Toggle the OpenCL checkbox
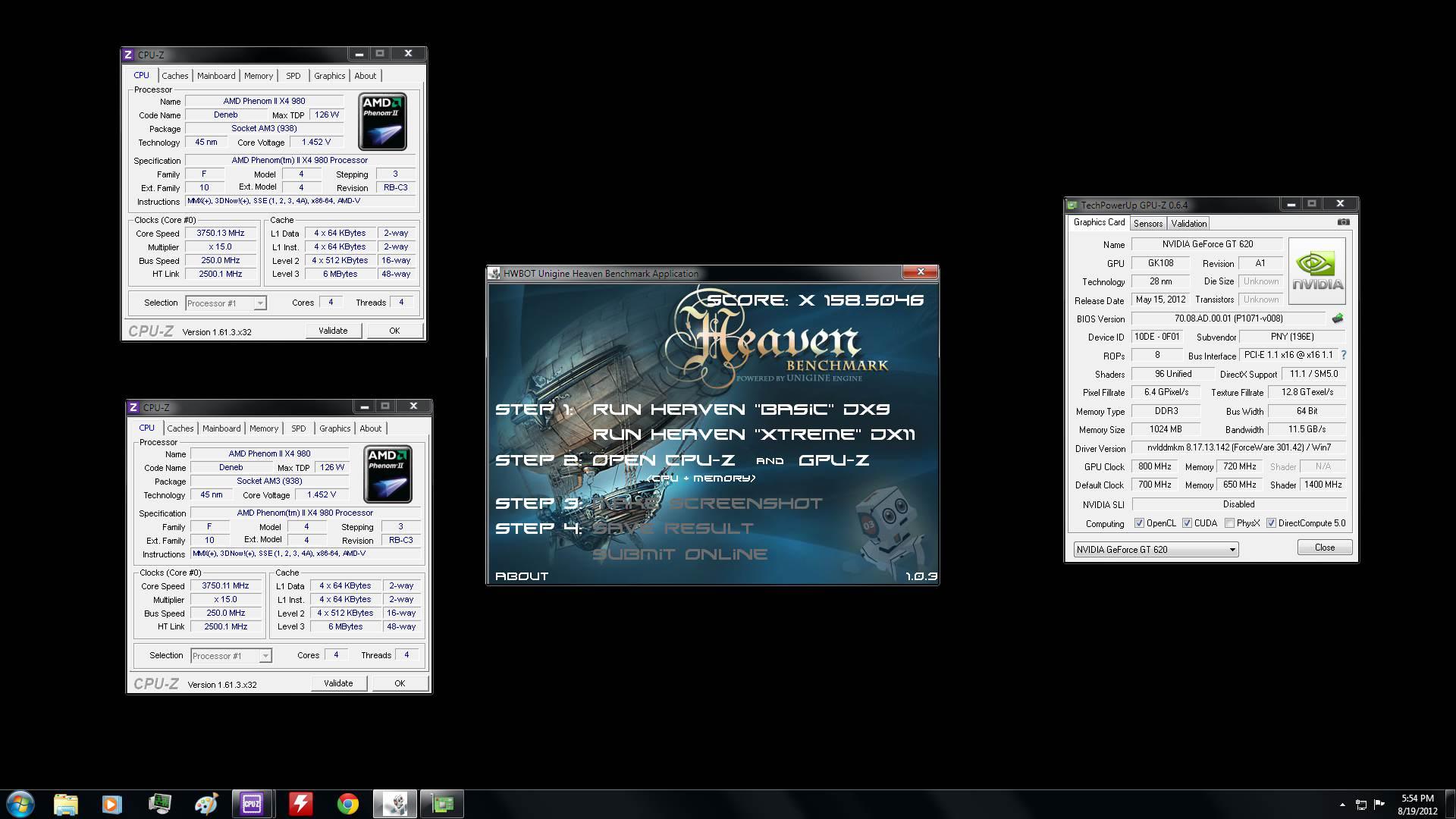 [1139, 523]
